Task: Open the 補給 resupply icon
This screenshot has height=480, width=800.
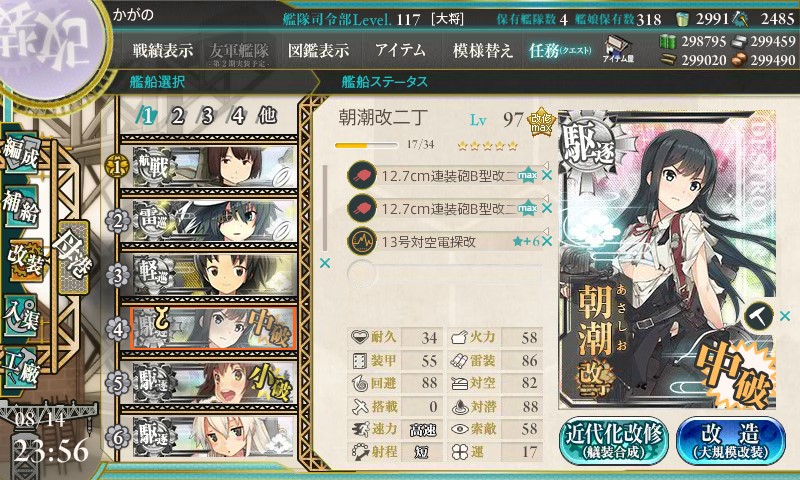Action: (x=20, y=207)
